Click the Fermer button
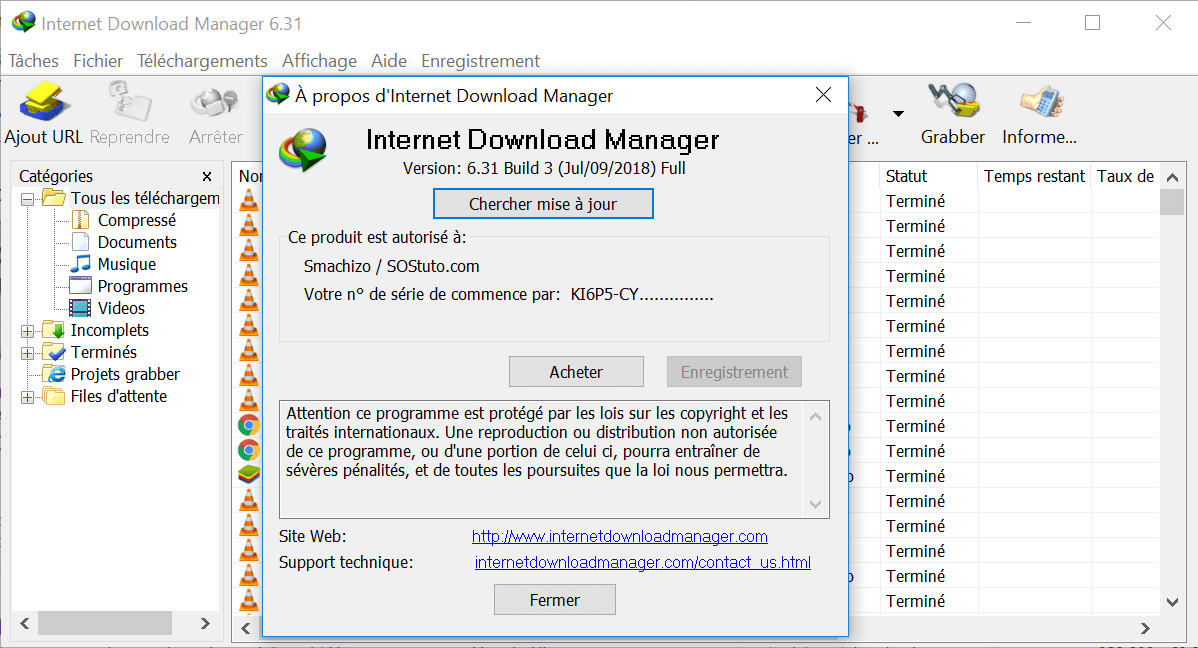This screenshot has height=648, width=1198. pyautogui.click(x=555, y=600)
